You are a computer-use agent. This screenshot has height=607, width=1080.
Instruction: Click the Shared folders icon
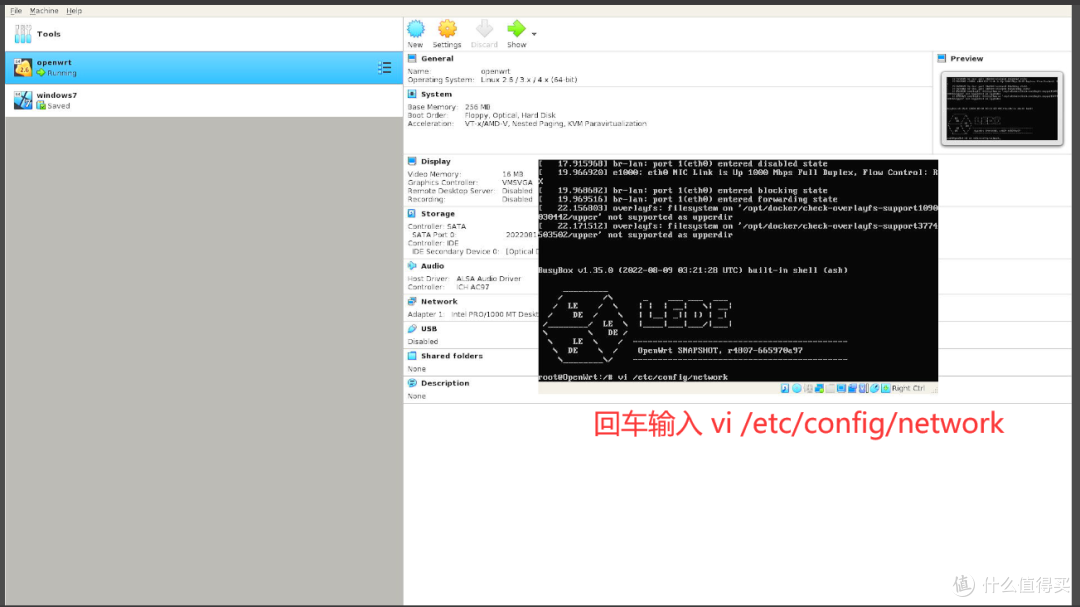coord(412,356)
